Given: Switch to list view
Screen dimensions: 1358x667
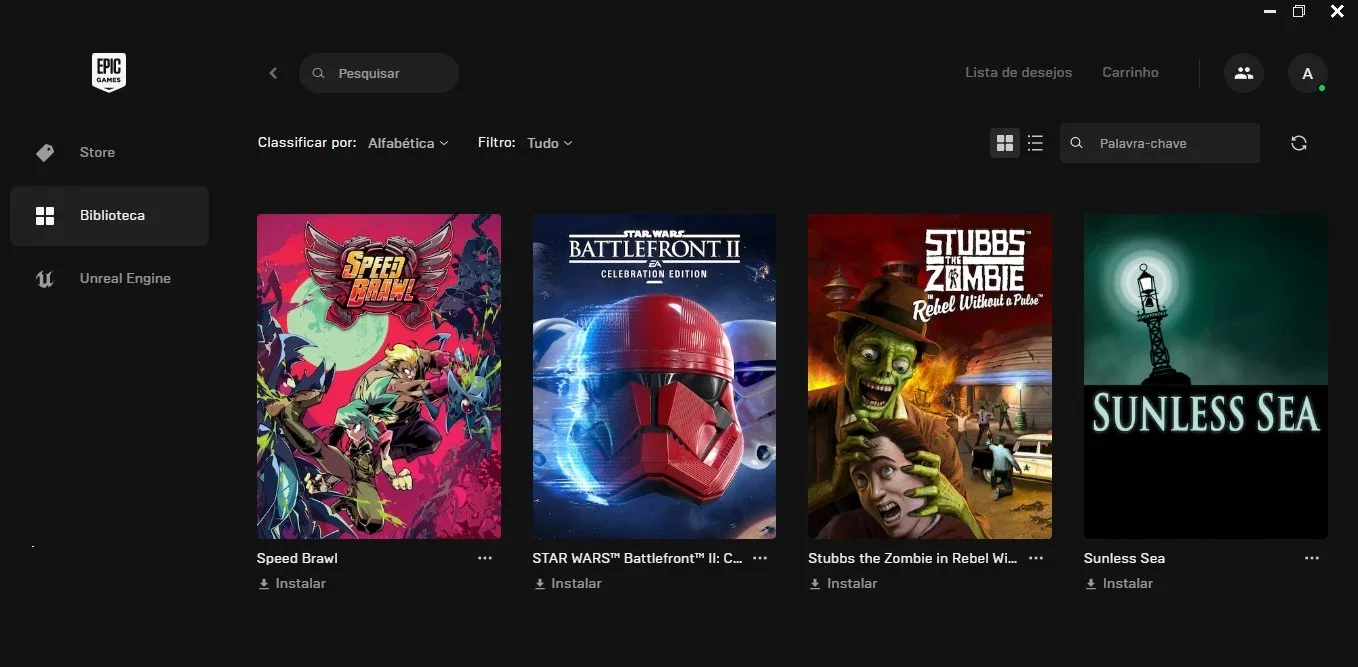Looking at the screenshot, I should pyautogui.click(x=1035, y=143).
